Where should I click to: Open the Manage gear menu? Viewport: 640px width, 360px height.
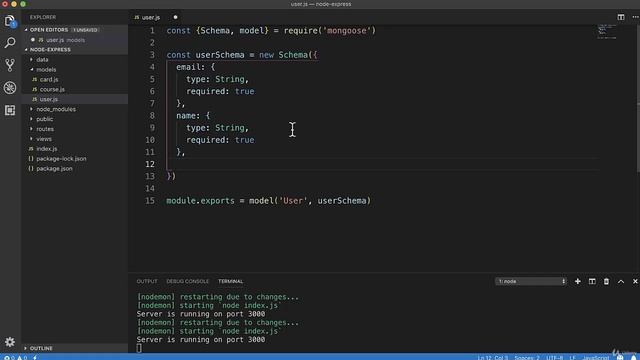10,342
